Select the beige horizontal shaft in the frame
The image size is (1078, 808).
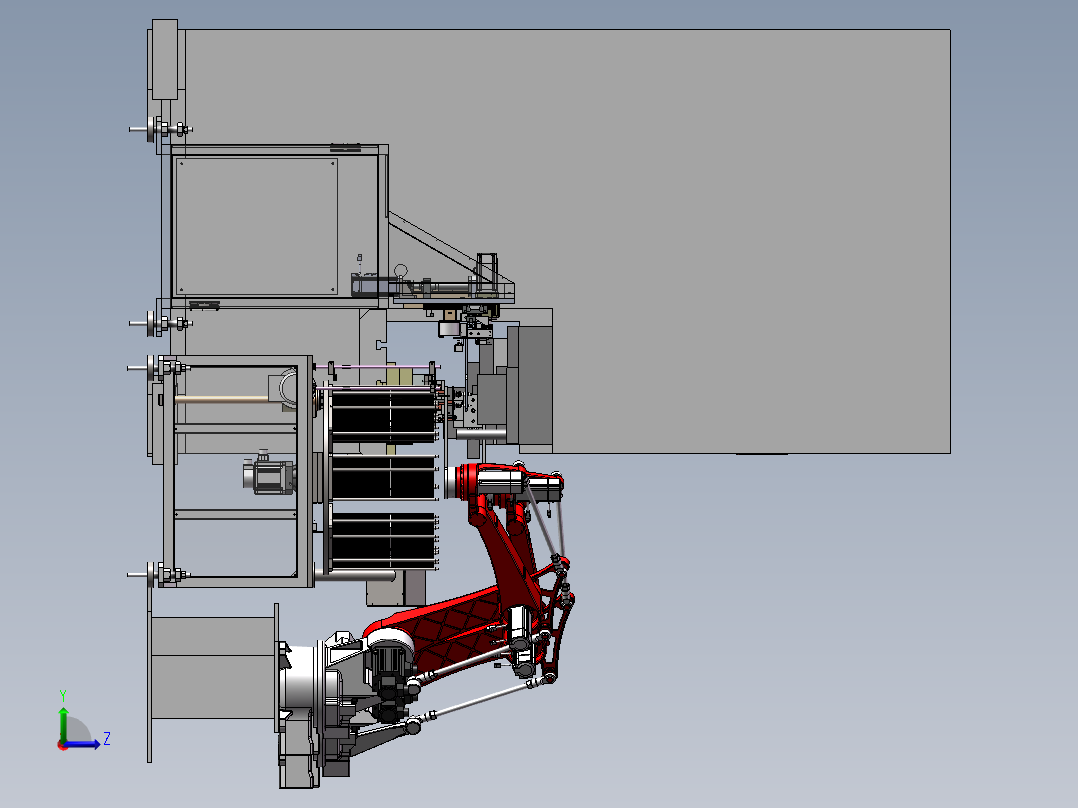pos(221,399)
